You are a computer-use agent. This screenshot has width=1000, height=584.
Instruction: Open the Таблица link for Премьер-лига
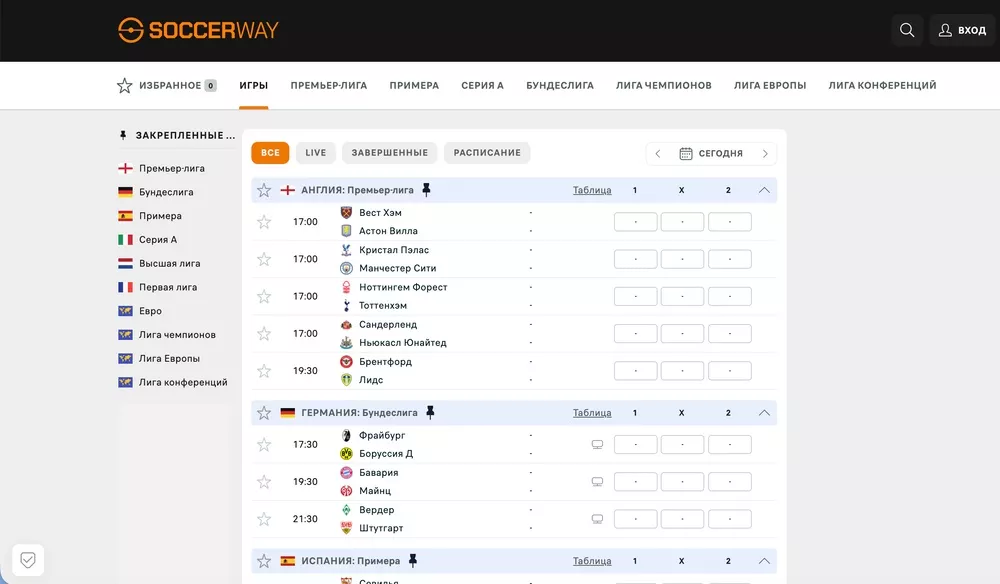(592, 189)
